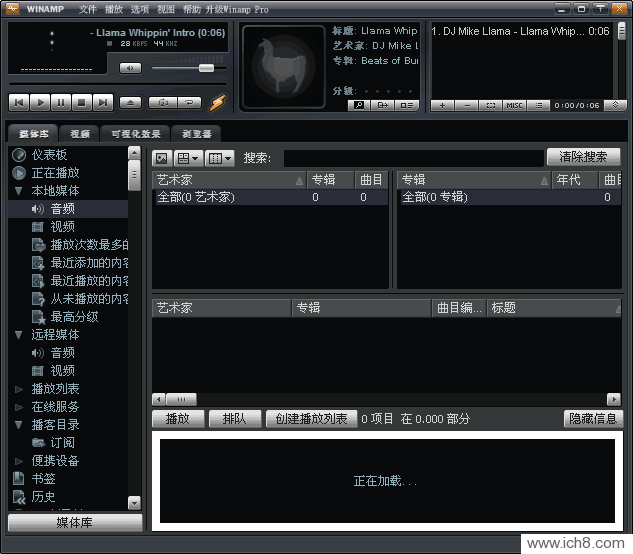Mute audio with the speaker button
The height and width of the screenshot is (554, 633).
pos(130,68)
